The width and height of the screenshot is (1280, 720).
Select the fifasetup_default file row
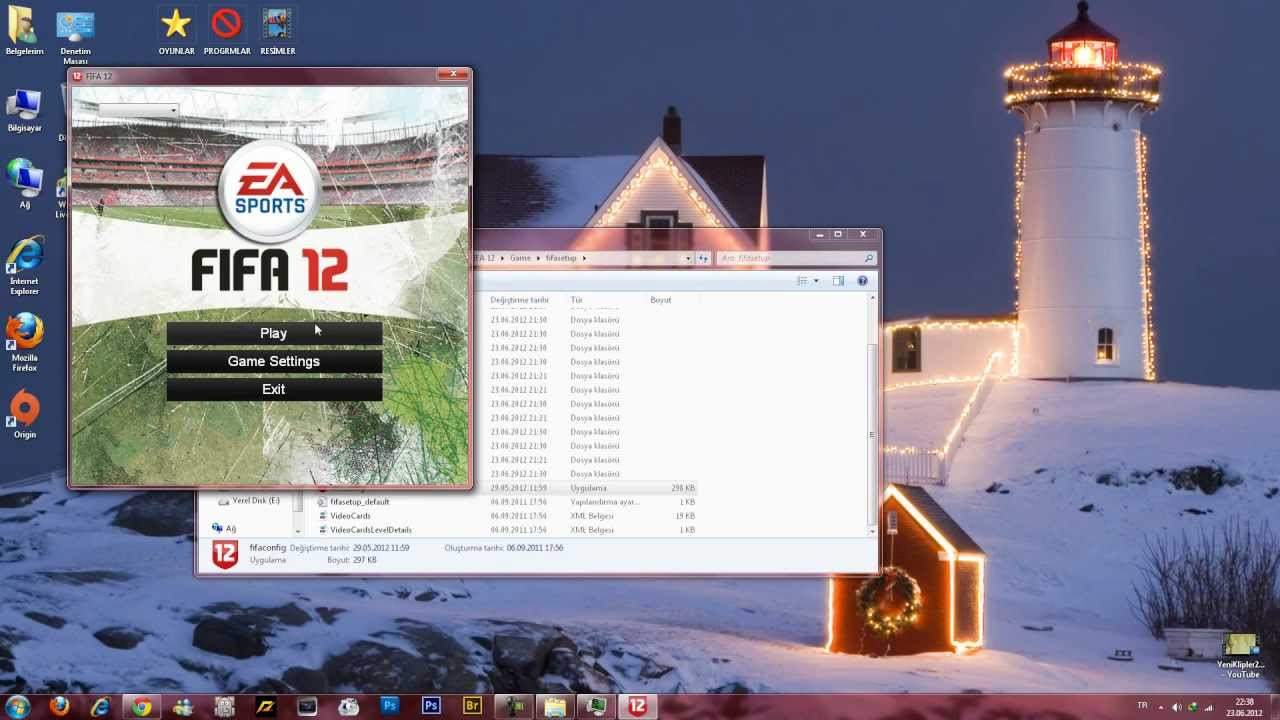508,502
